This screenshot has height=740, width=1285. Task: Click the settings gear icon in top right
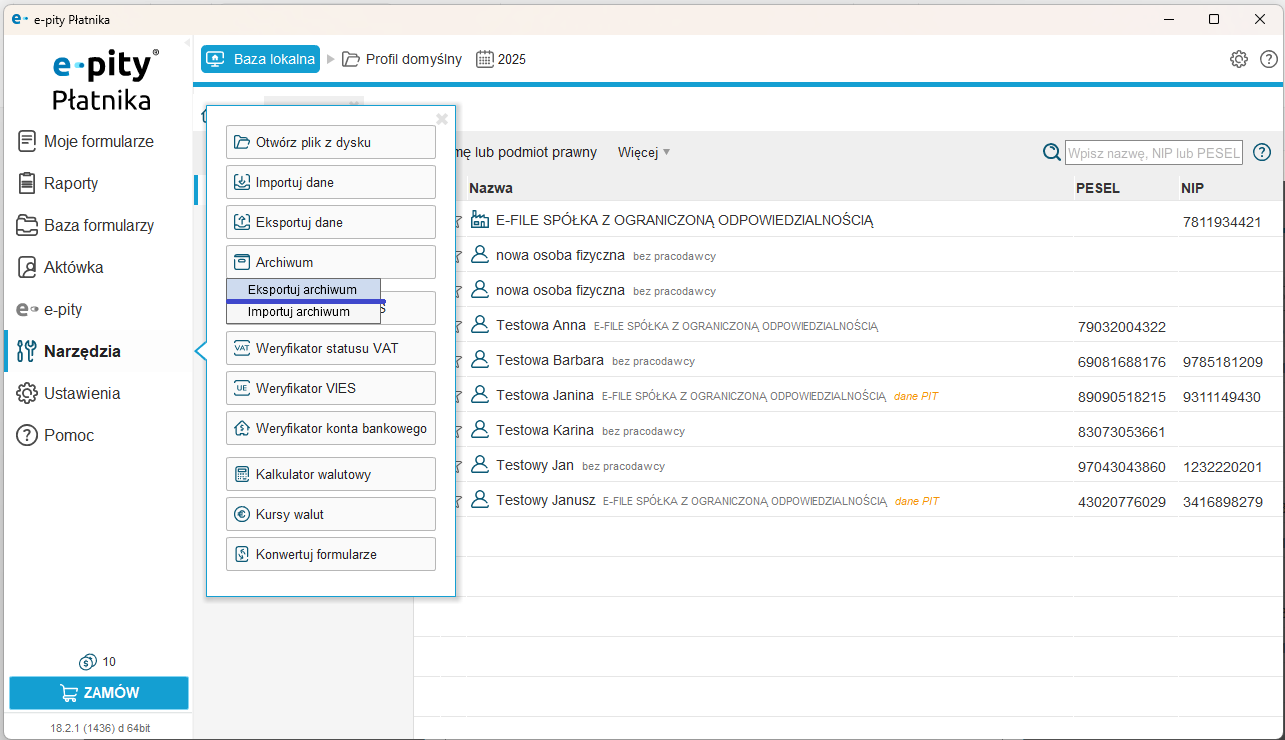click(x=1238, y=59)
